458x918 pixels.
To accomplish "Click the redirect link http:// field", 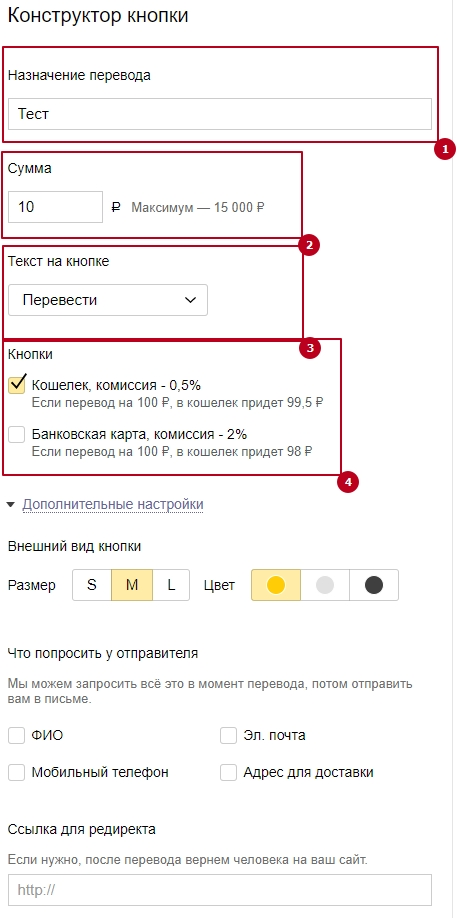I will pyautogui.click(x=220, y=890).
